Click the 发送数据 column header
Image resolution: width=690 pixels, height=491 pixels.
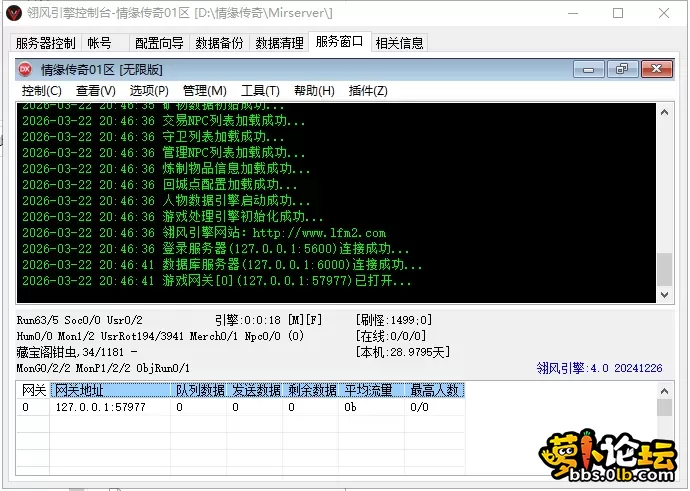tap(255, 390)
